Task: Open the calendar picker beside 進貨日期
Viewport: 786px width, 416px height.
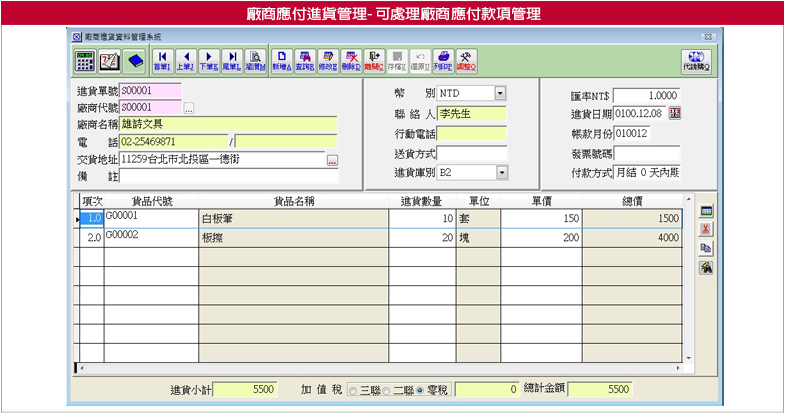Action: click(x=673, y=113)
